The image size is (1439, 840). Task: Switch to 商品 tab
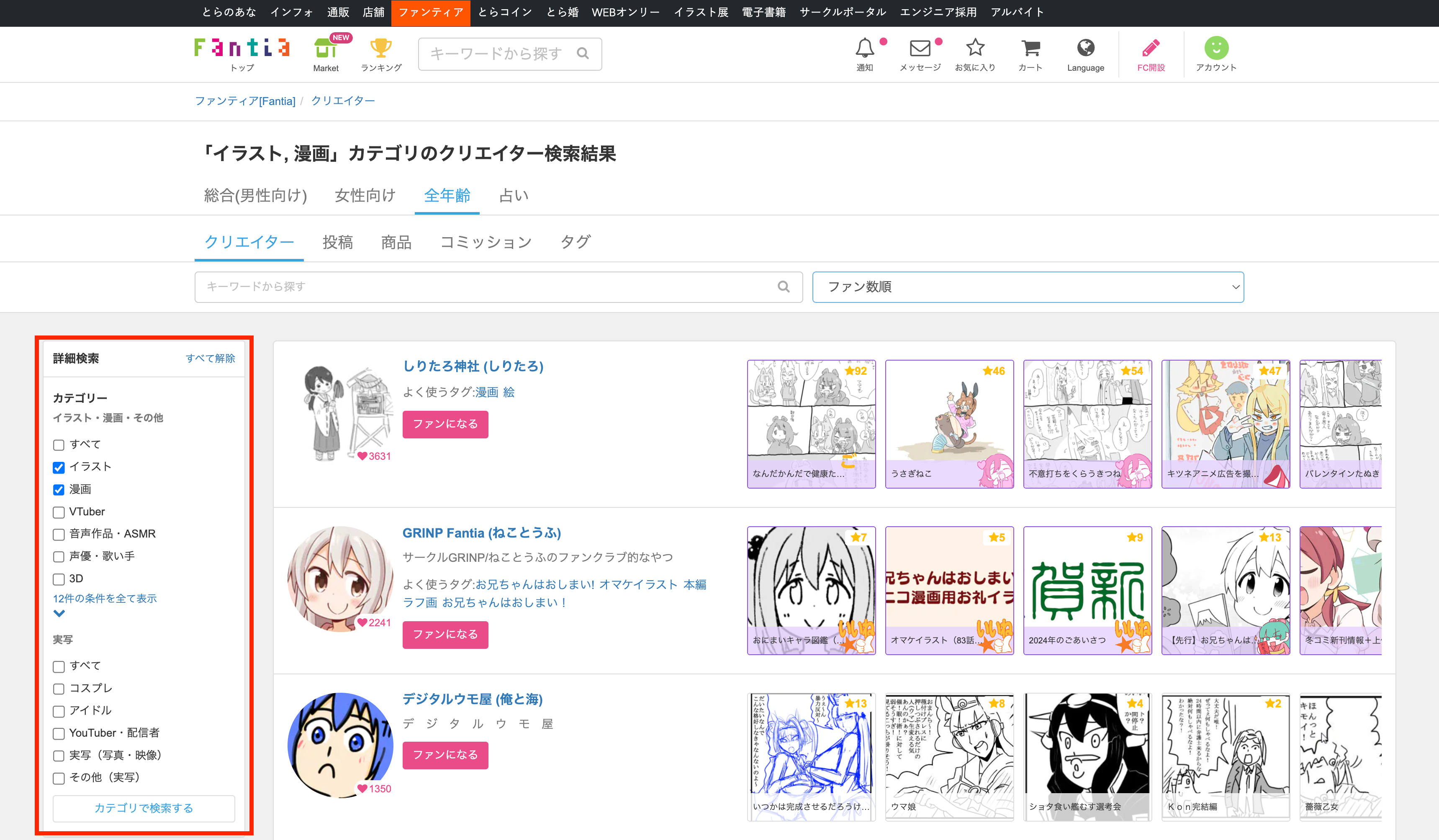(396, 242)
